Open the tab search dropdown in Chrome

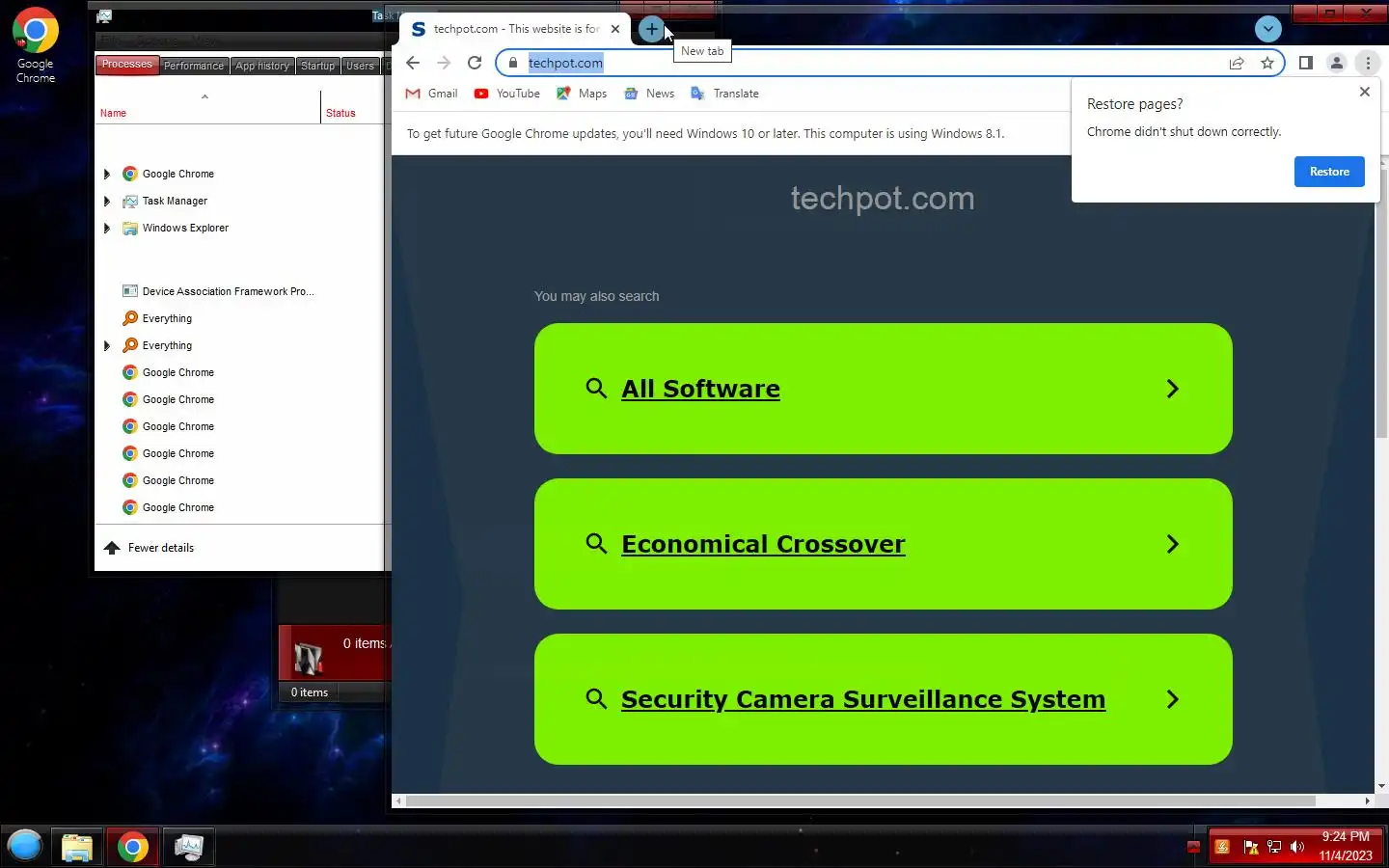1268,29
